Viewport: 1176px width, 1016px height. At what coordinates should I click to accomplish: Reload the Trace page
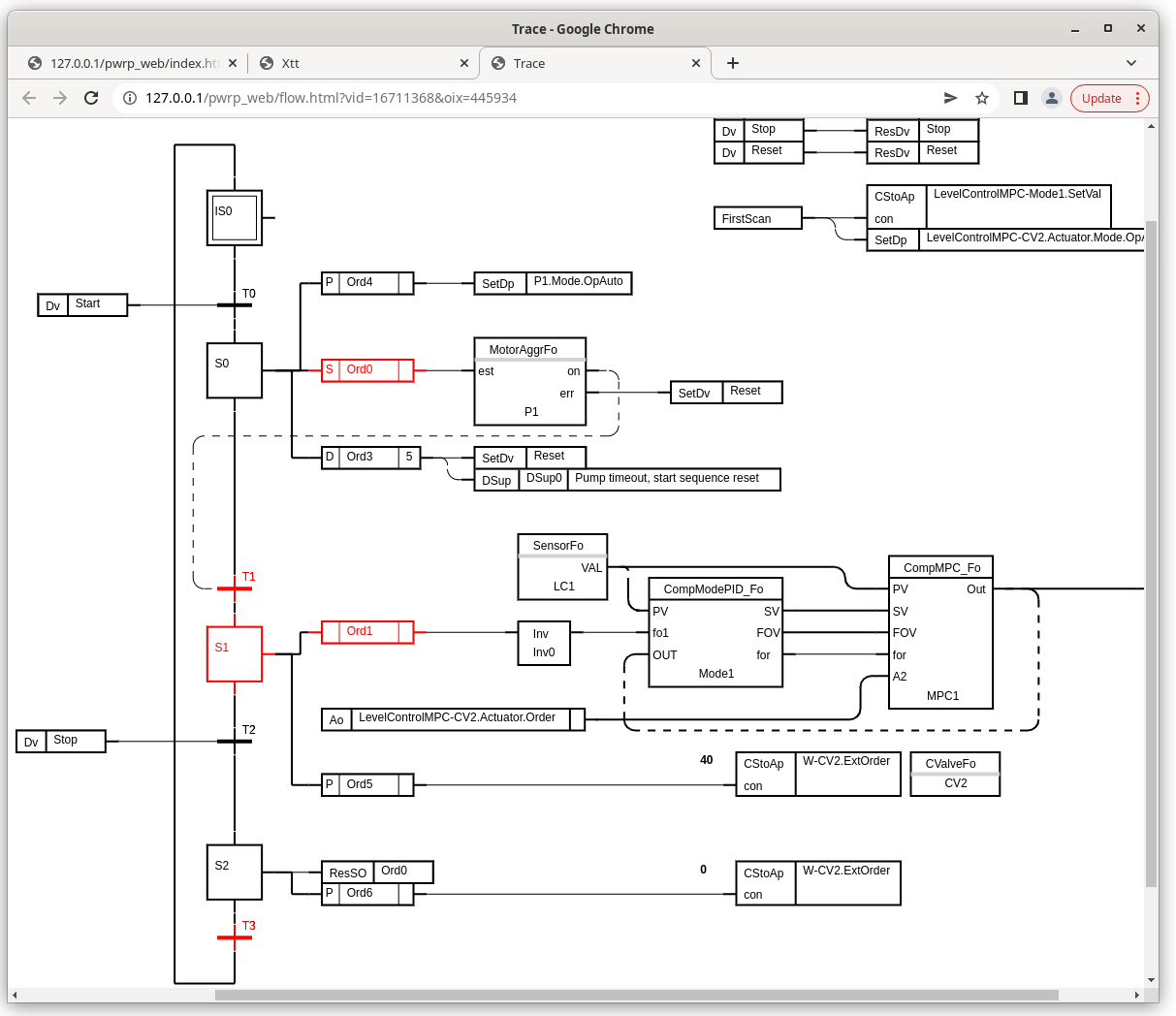(x=91, y=98)
